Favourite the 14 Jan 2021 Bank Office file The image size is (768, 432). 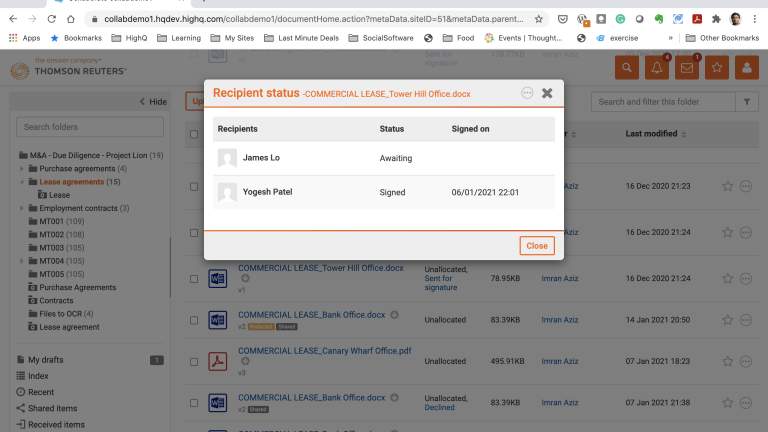pos(727,319)
